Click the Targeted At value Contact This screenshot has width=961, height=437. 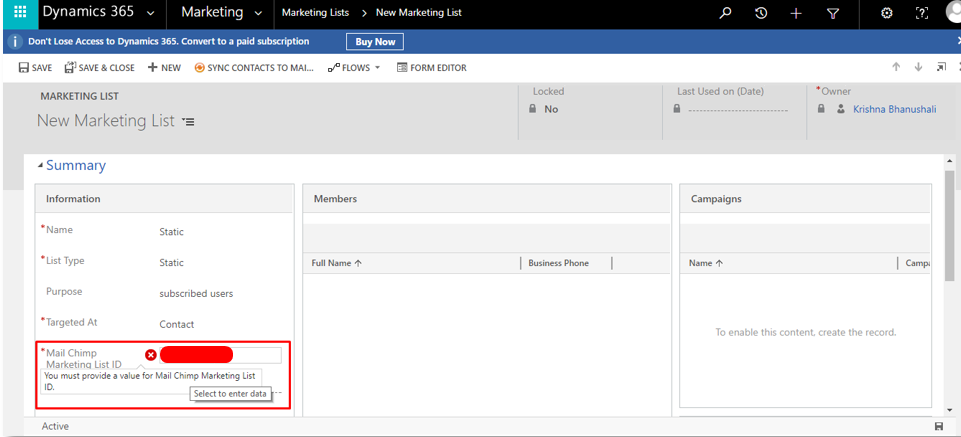pos(177,324)
